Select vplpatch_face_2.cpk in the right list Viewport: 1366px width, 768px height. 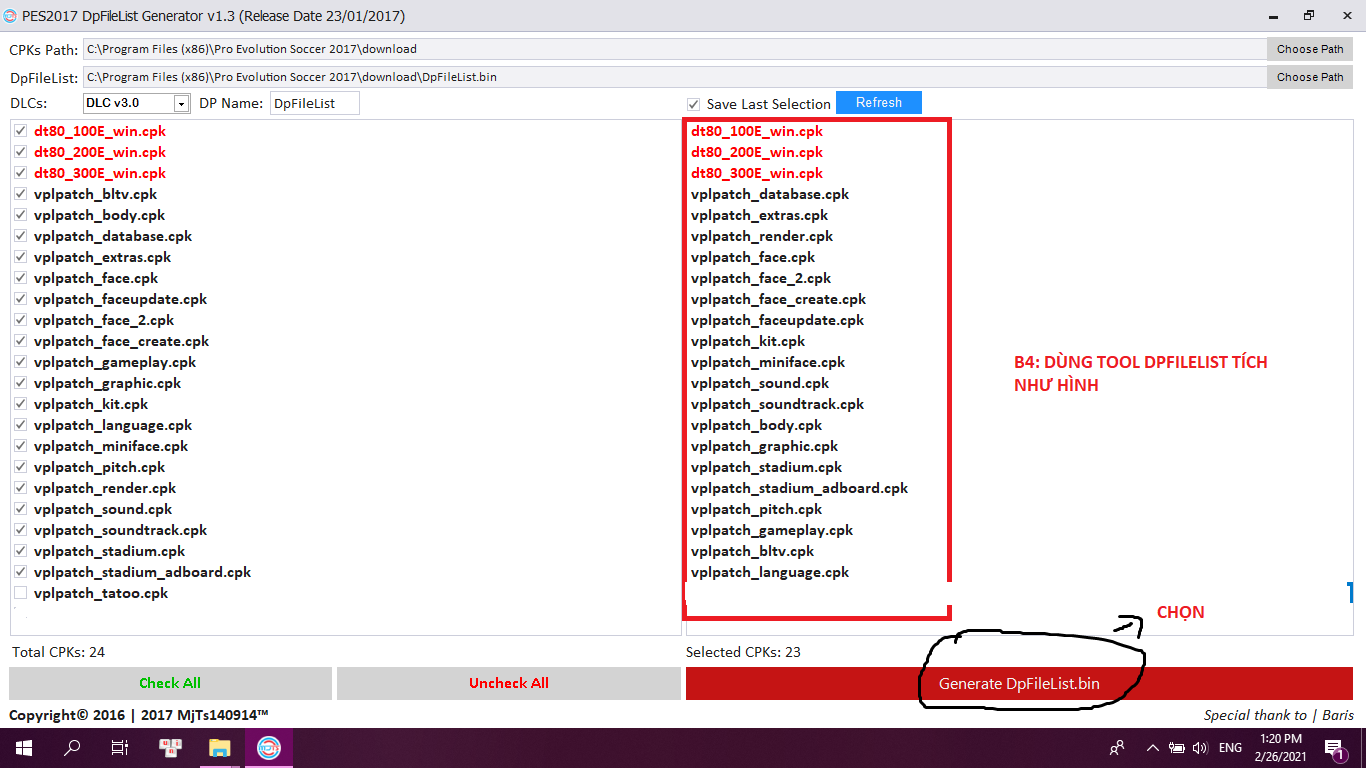point(761,278)
